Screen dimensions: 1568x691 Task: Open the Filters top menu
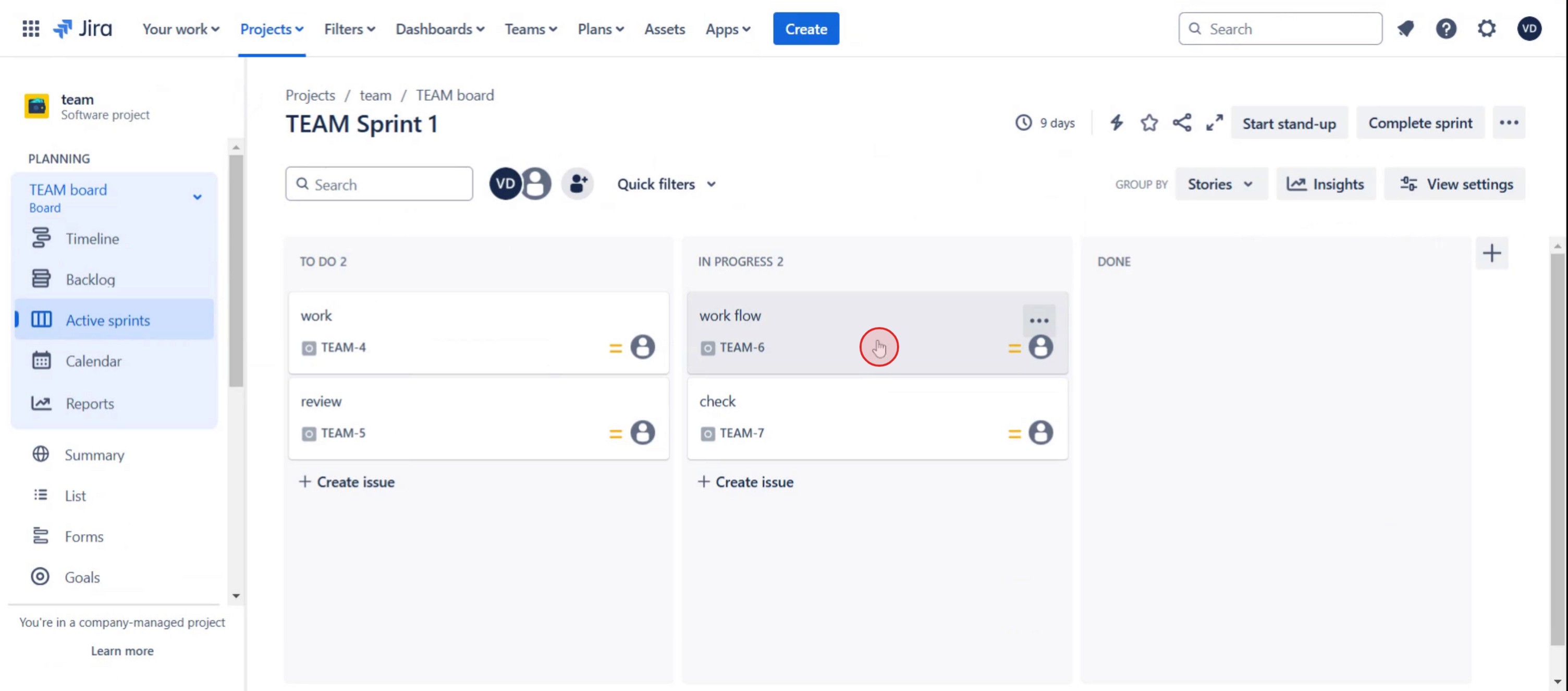(349, 29)
